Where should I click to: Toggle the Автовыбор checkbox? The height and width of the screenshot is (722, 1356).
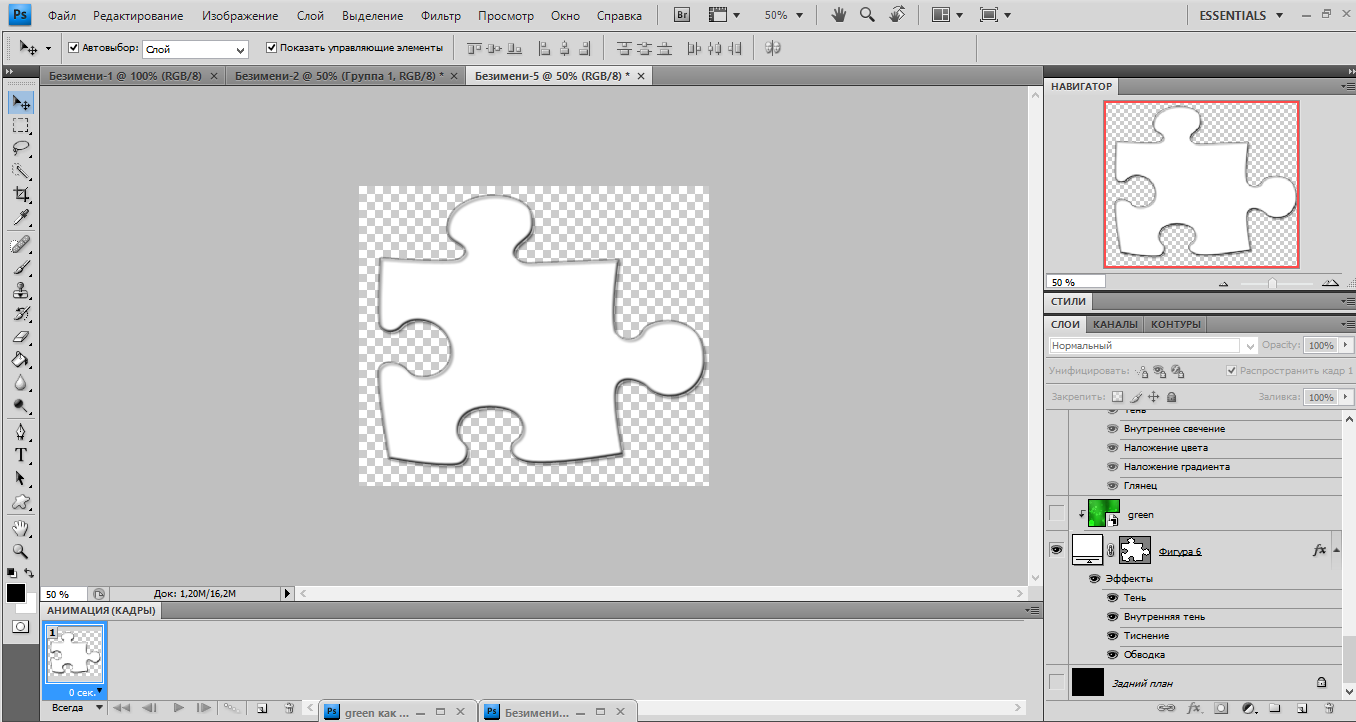pyautogui.click(x=73, y=48)
